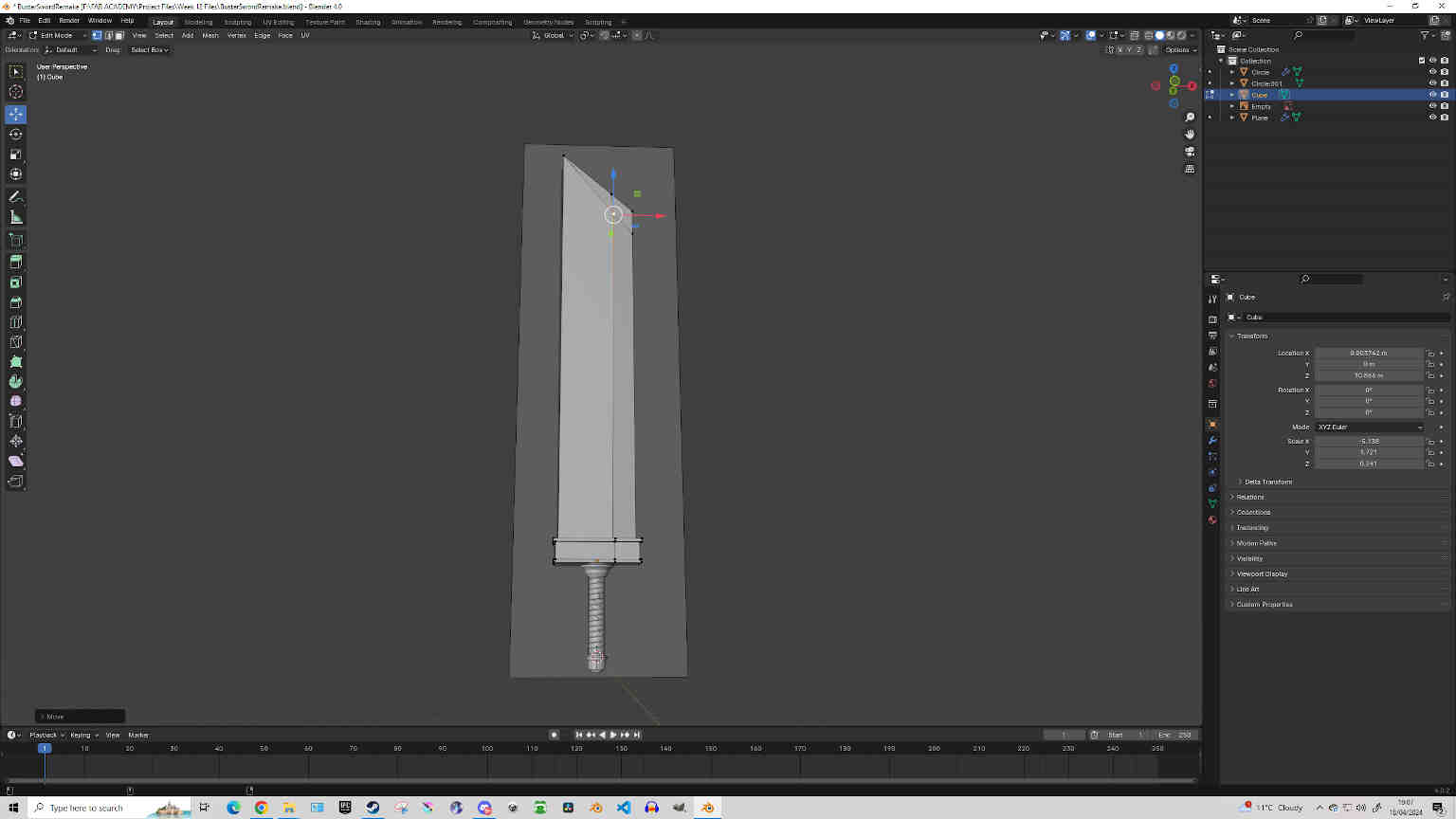Pick the Measure tool
Viewport: 1456px width, 819px height.
click(15, 217)
